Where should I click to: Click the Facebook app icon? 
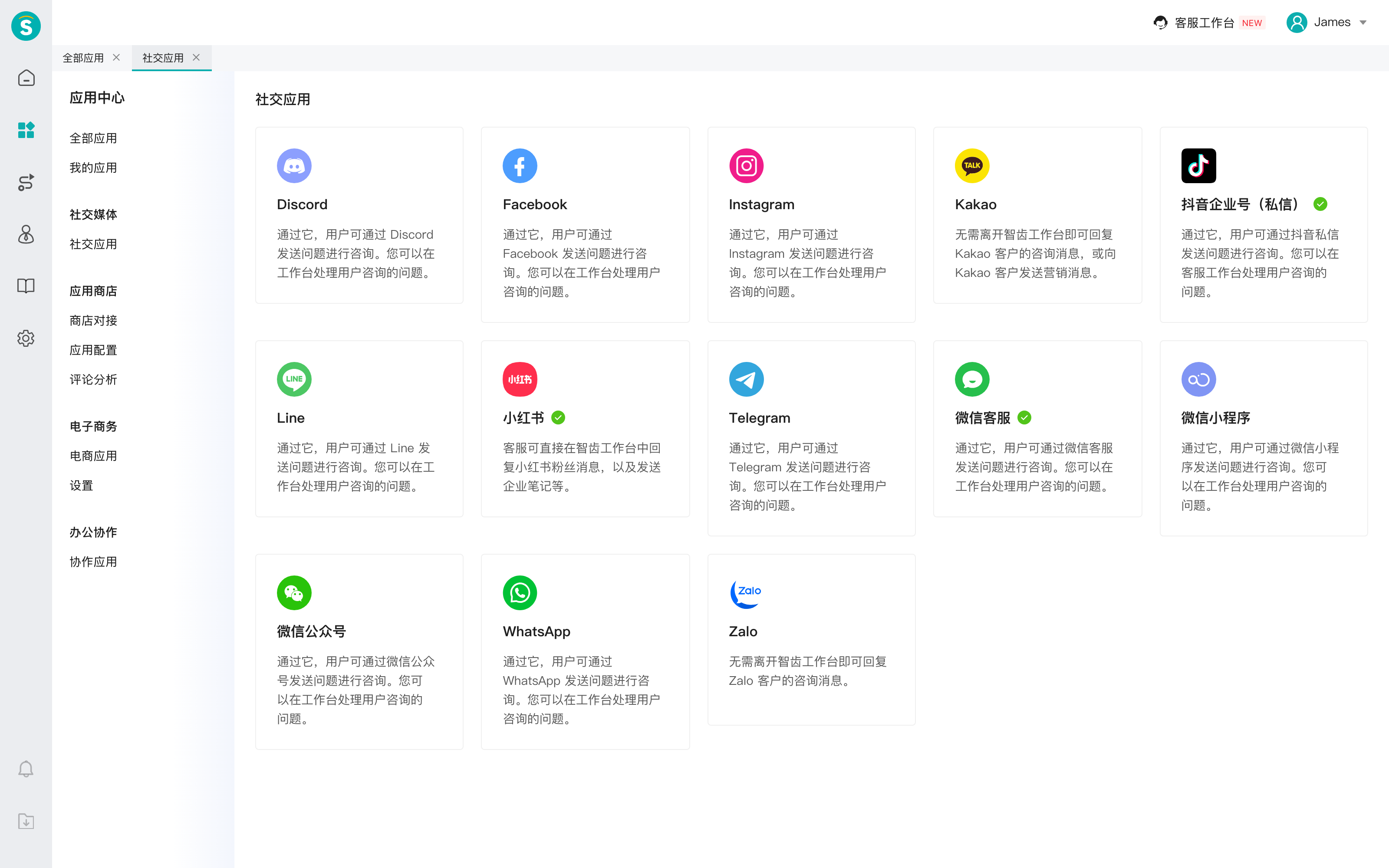pos(520,166)
